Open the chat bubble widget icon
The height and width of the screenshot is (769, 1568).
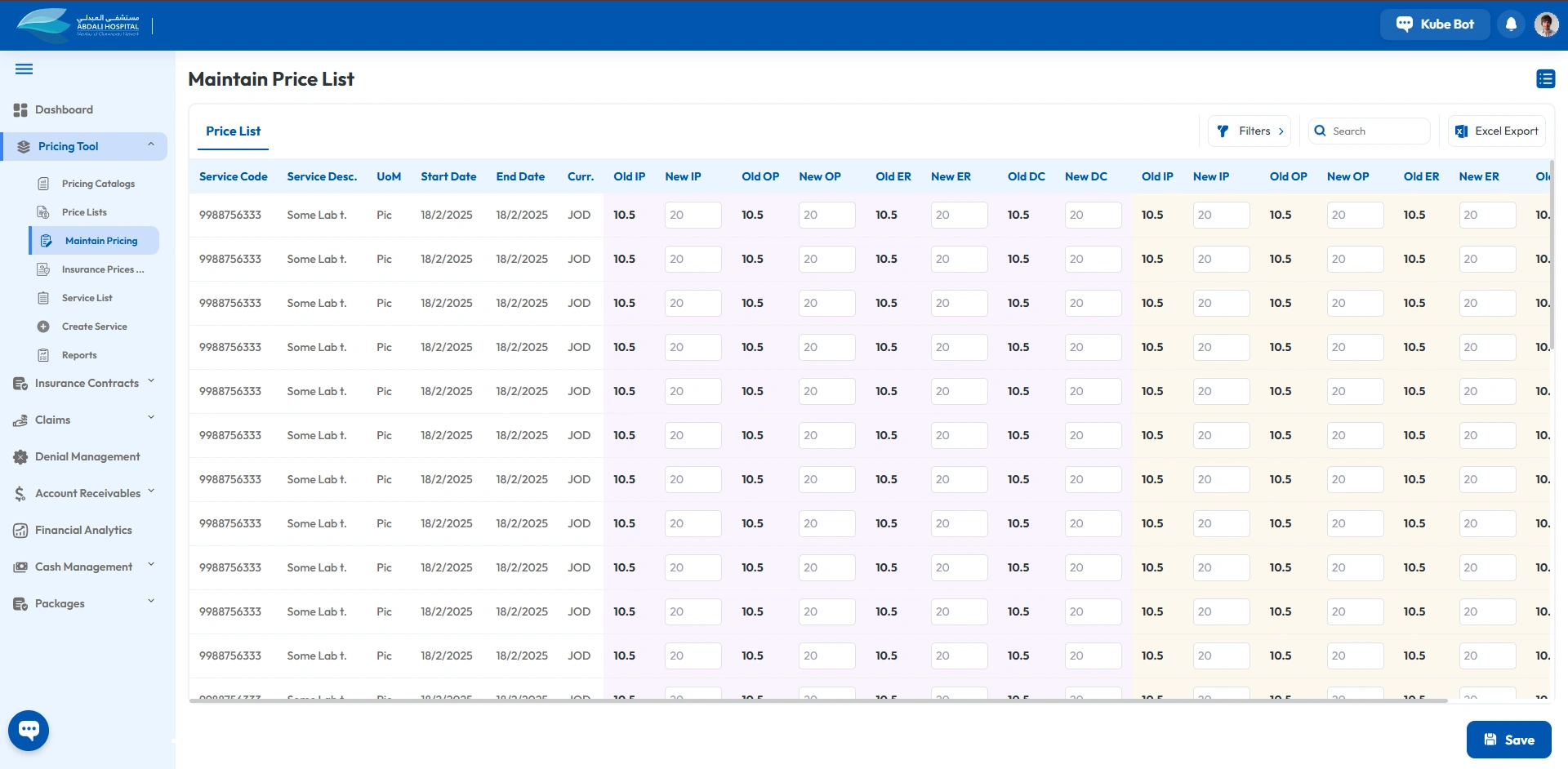(29, 730)
